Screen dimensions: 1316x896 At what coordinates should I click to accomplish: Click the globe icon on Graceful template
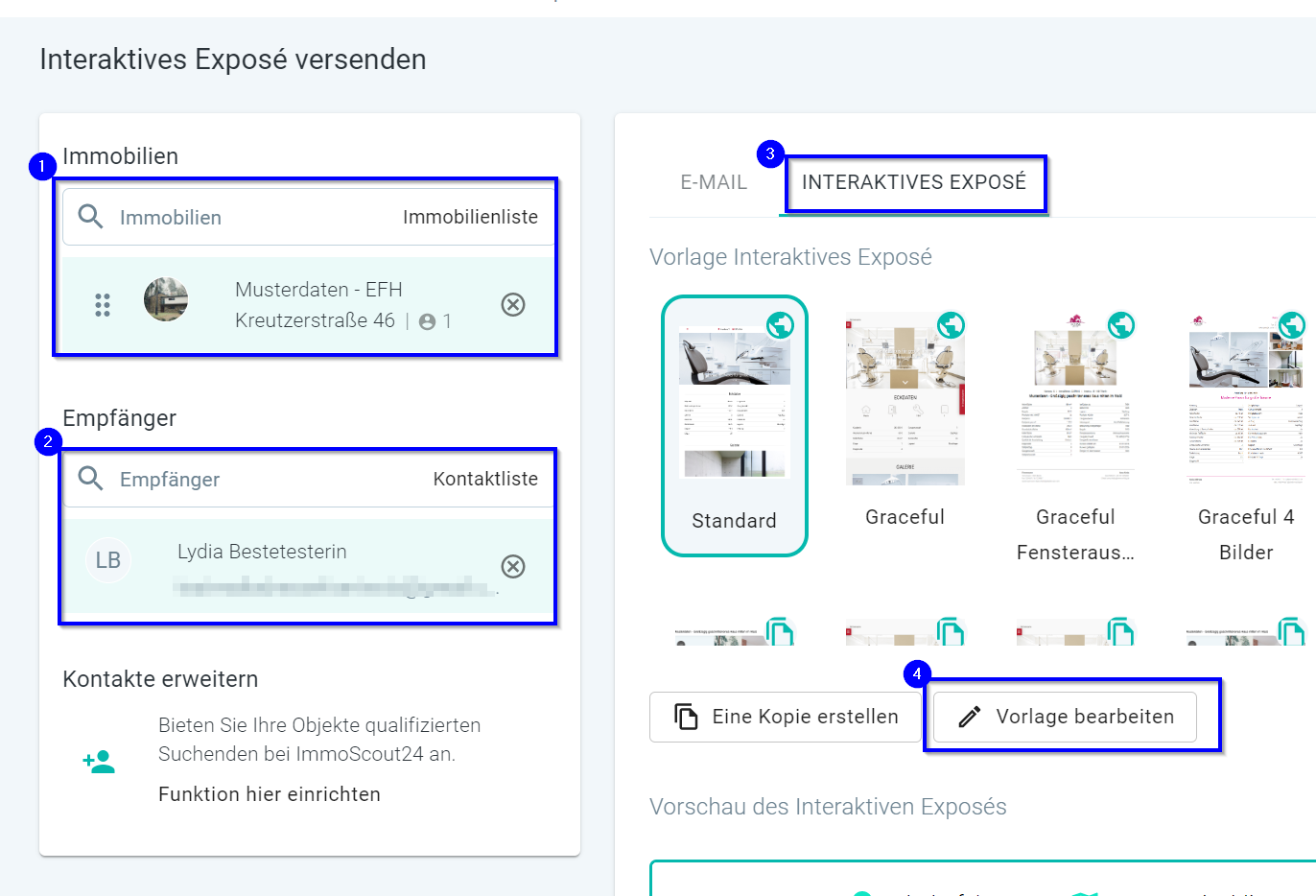point(951,326)
